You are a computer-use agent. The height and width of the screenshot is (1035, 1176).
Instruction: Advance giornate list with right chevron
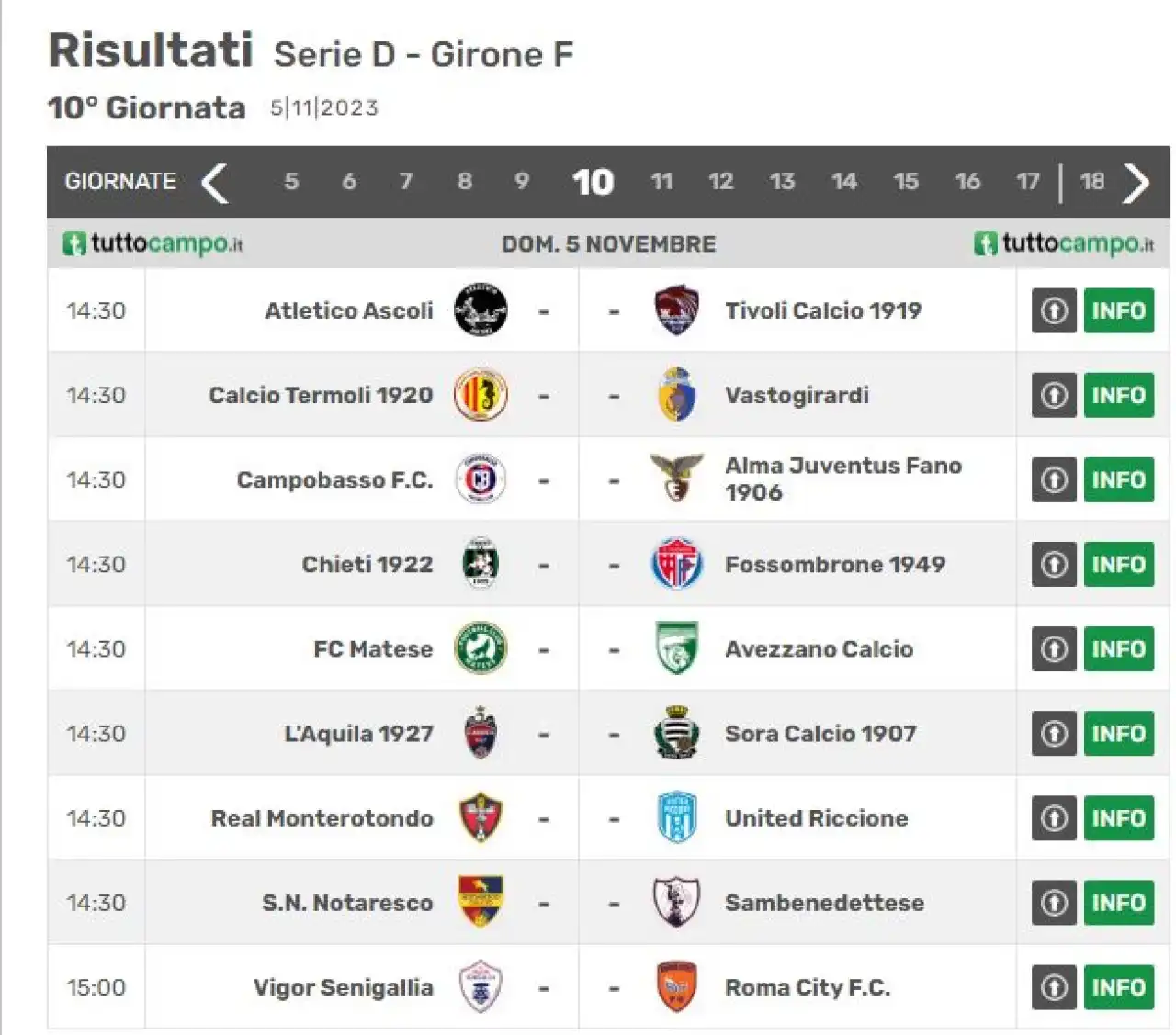tap(1136, 183)
